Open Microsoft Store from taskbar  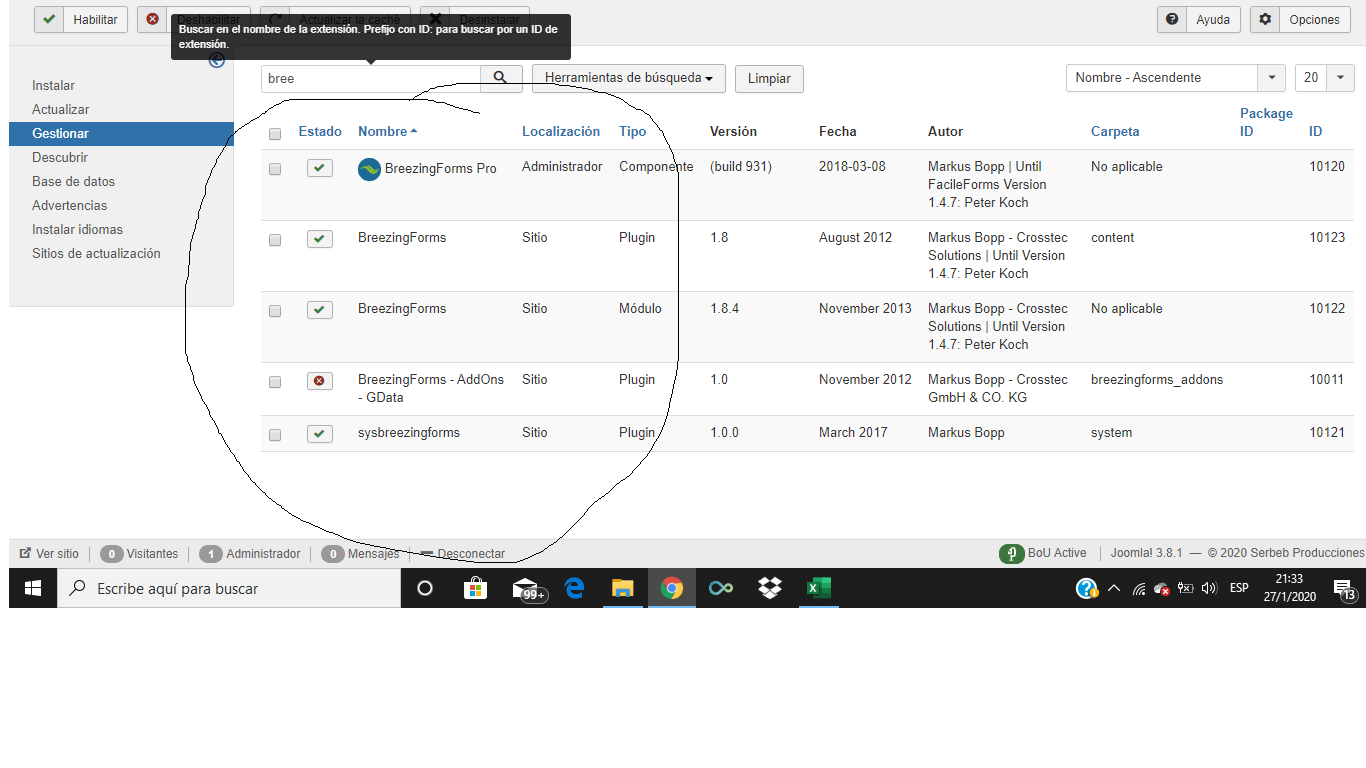pos(475,589)
